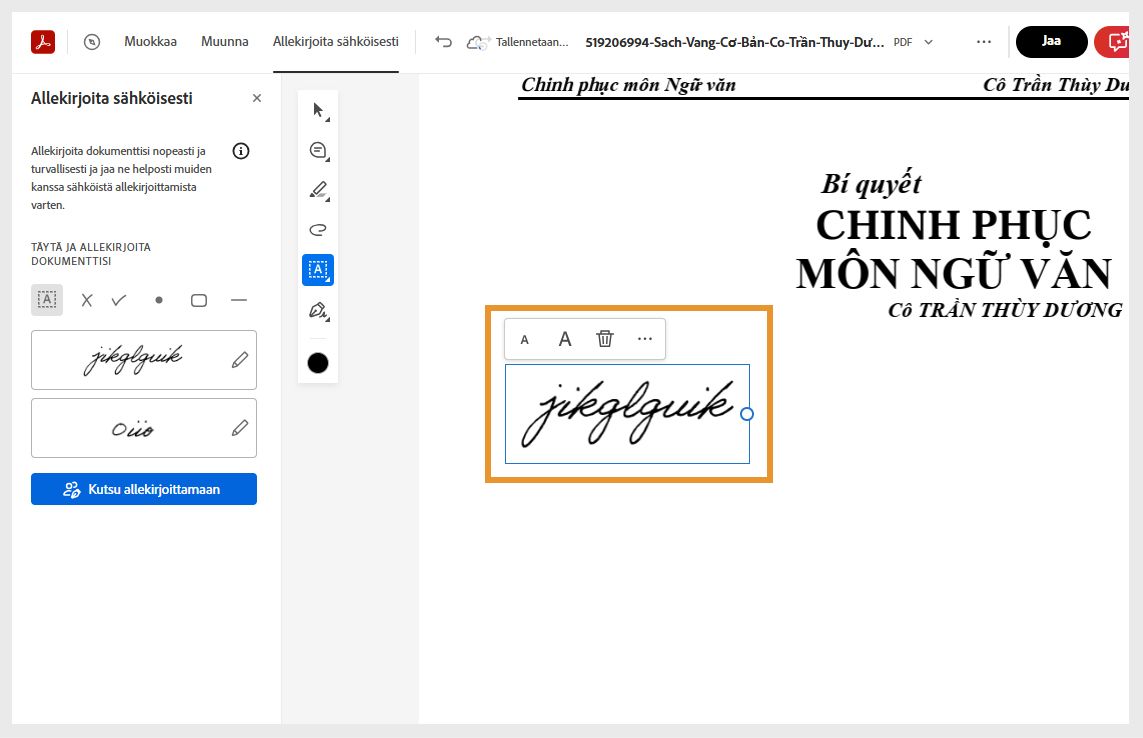Edit the jikglguik signature with pencil icon
Viewport: 1143px width, 738px height.
pyautogui.click(x=240, y=360)
